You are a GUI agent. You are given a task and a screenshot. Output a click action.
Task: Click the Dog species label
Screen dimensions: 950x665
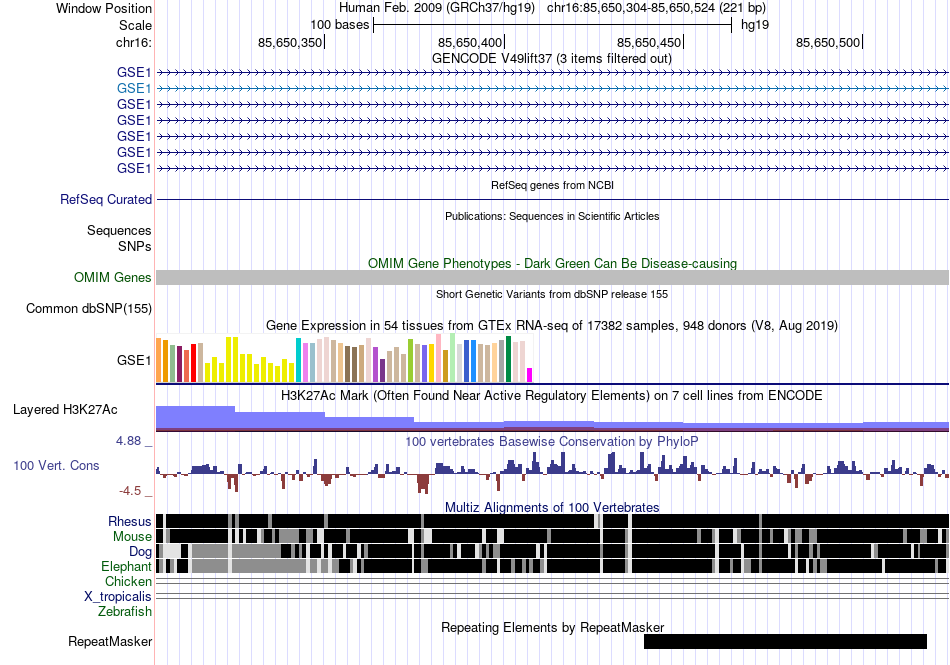tap(140, 552)
